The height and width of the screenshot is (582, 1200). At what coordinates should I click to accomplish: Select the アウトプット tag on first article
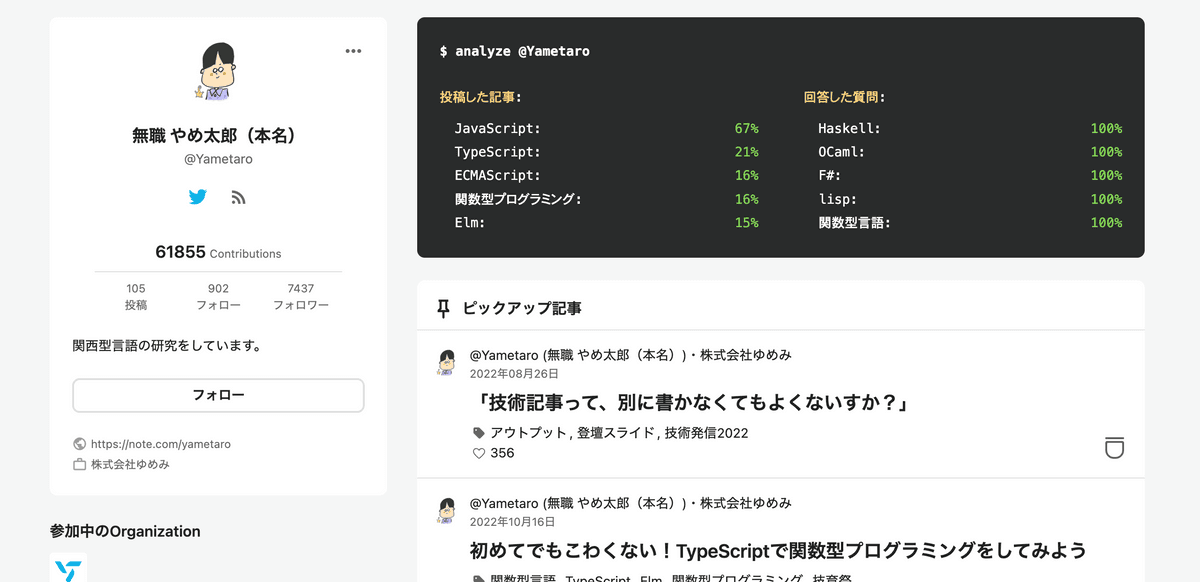click(529, 433)
